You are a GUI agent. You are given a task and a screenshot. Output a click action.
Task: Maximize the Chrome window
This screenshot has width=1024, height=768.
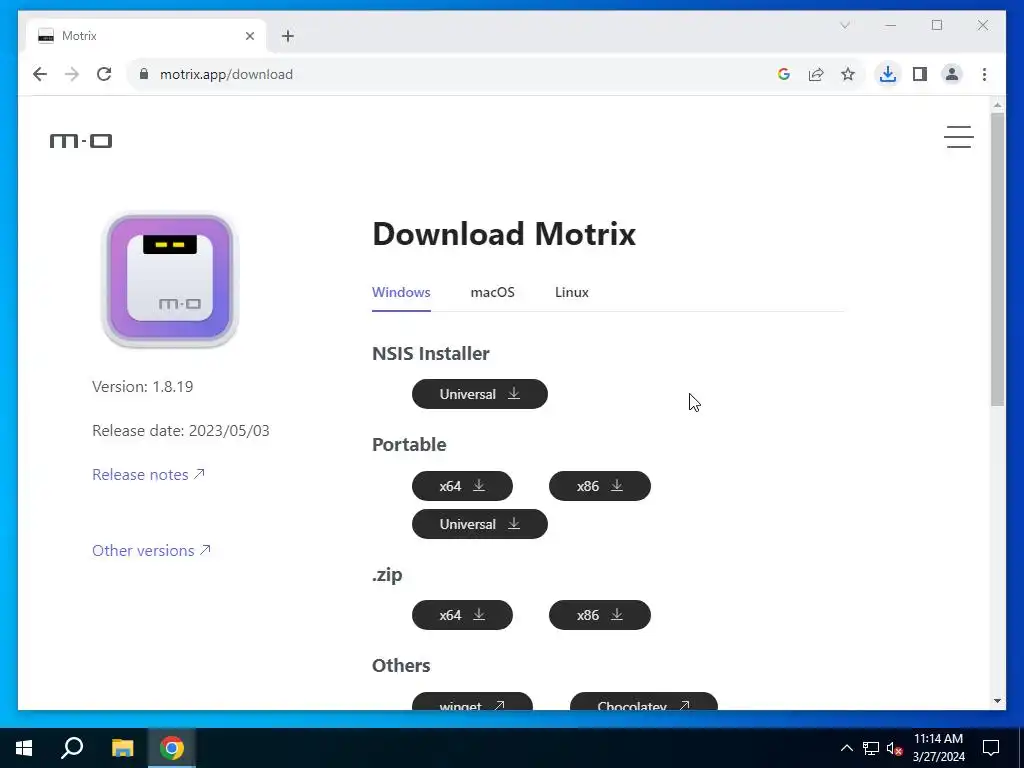(x=936, y=25)
